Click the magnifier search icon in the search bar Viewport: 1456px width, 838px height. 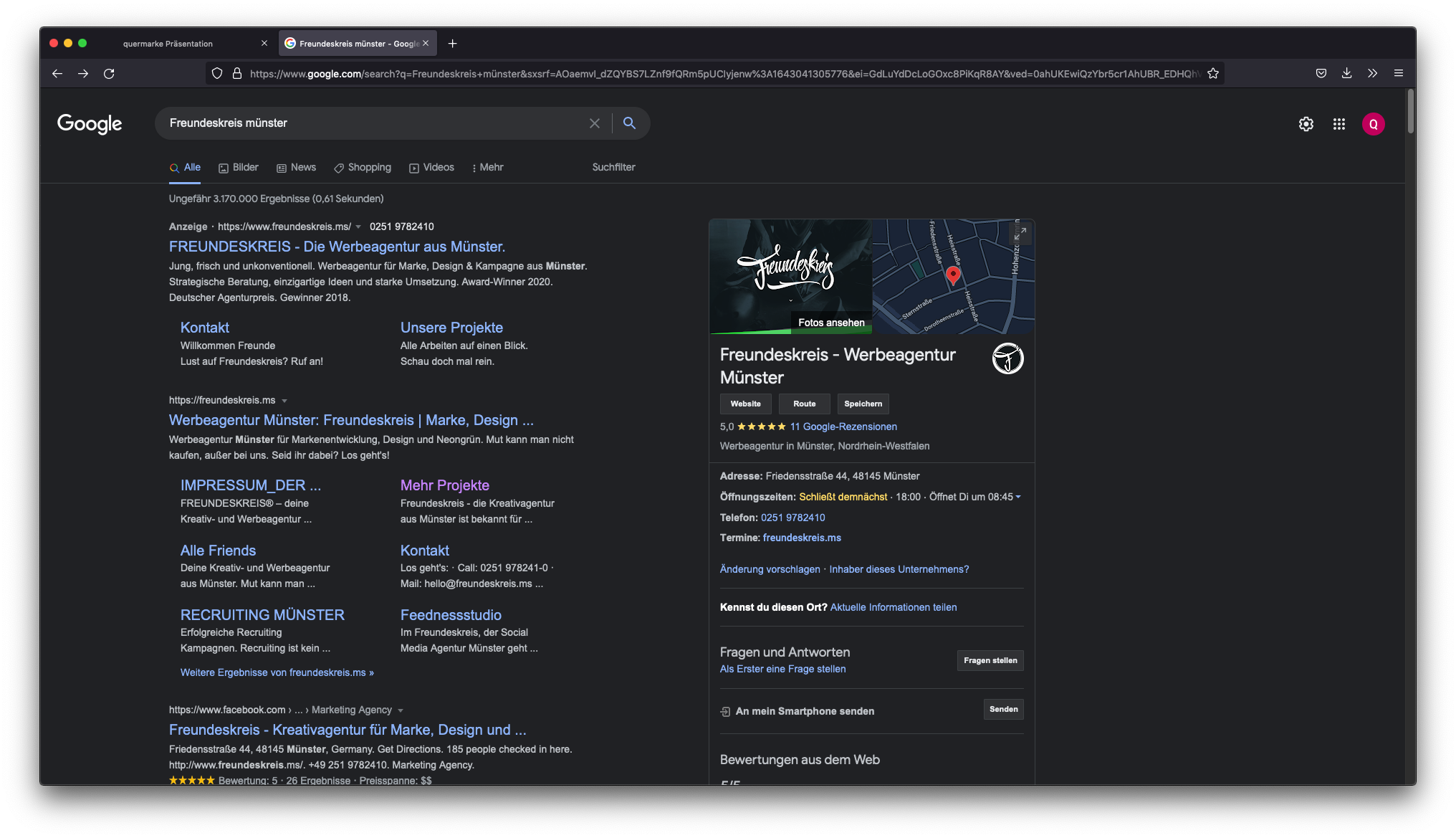click(629, 123)
